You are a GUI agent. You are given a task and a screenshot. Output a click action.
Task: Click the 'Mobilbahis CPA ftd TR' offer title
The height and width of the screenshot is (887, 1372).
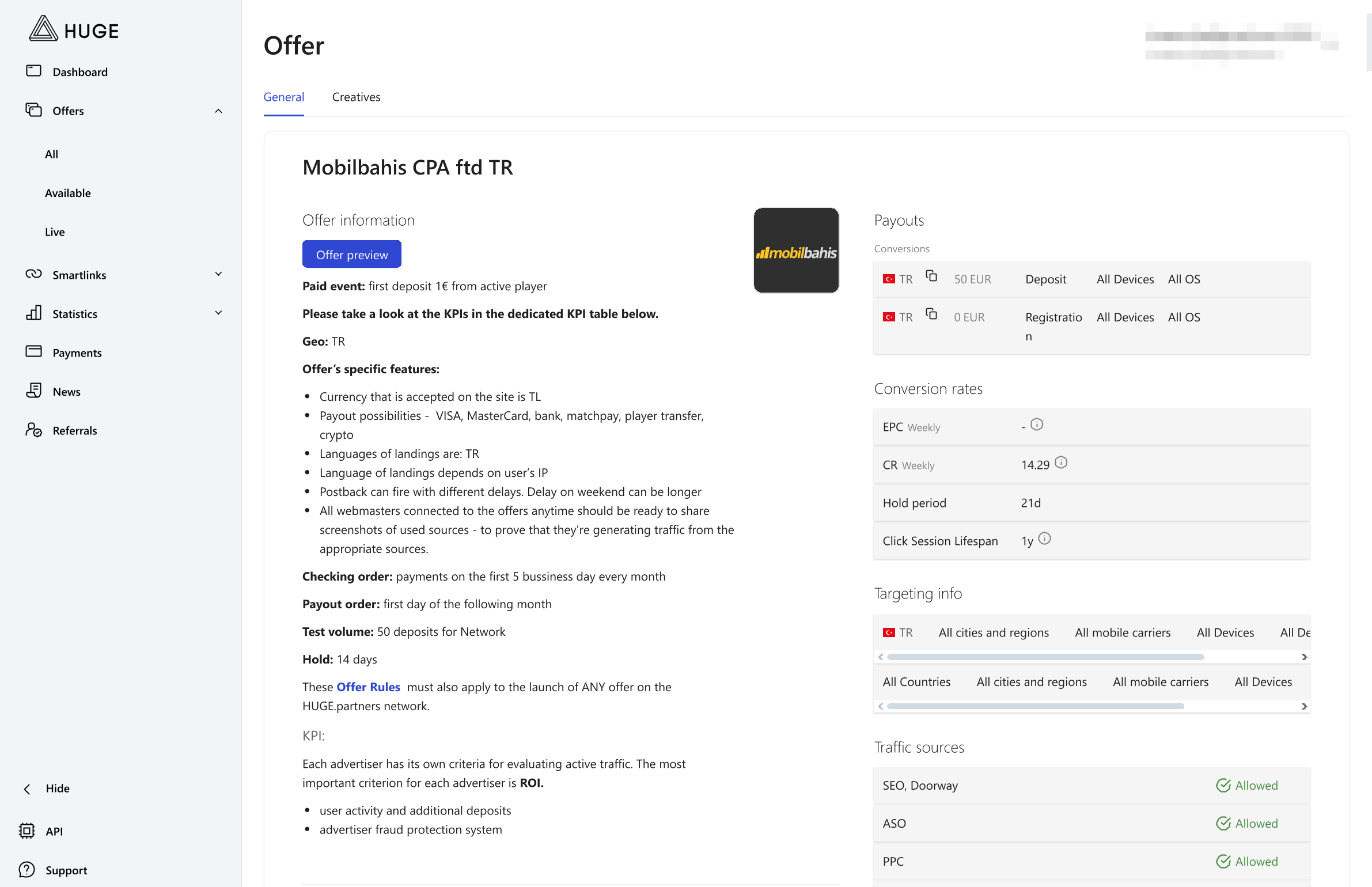coord(407,168)
